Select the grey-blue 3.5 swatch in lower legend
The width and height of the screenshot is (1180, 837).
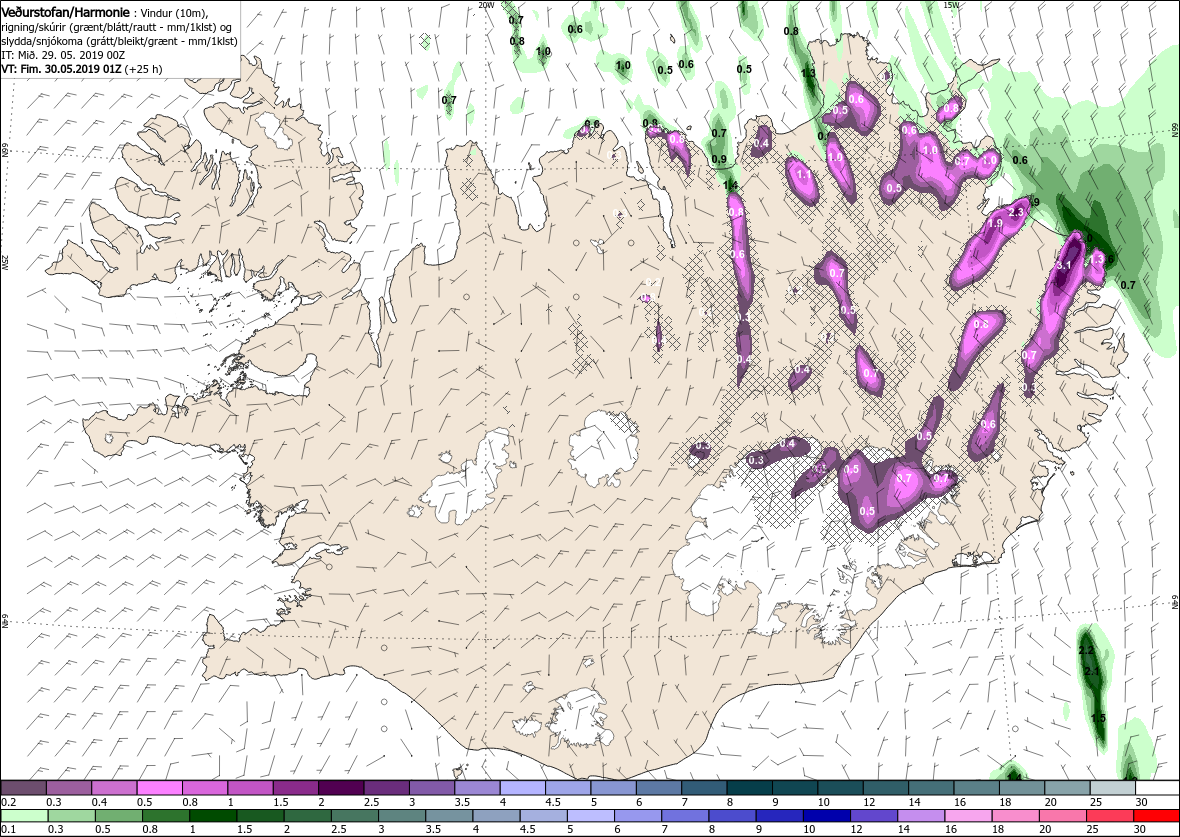[449, 816]
